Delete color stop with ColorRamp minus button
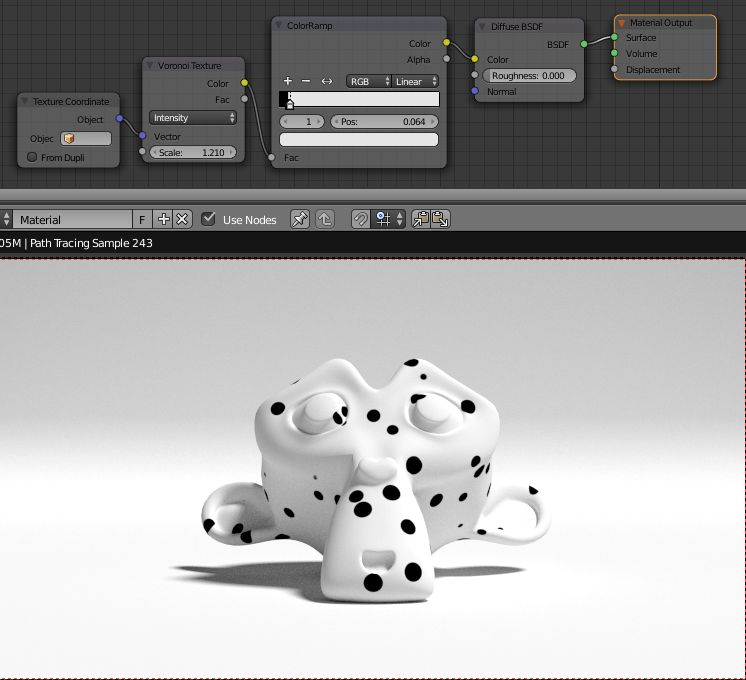746x680 pixels. click(x=306, y=81)
